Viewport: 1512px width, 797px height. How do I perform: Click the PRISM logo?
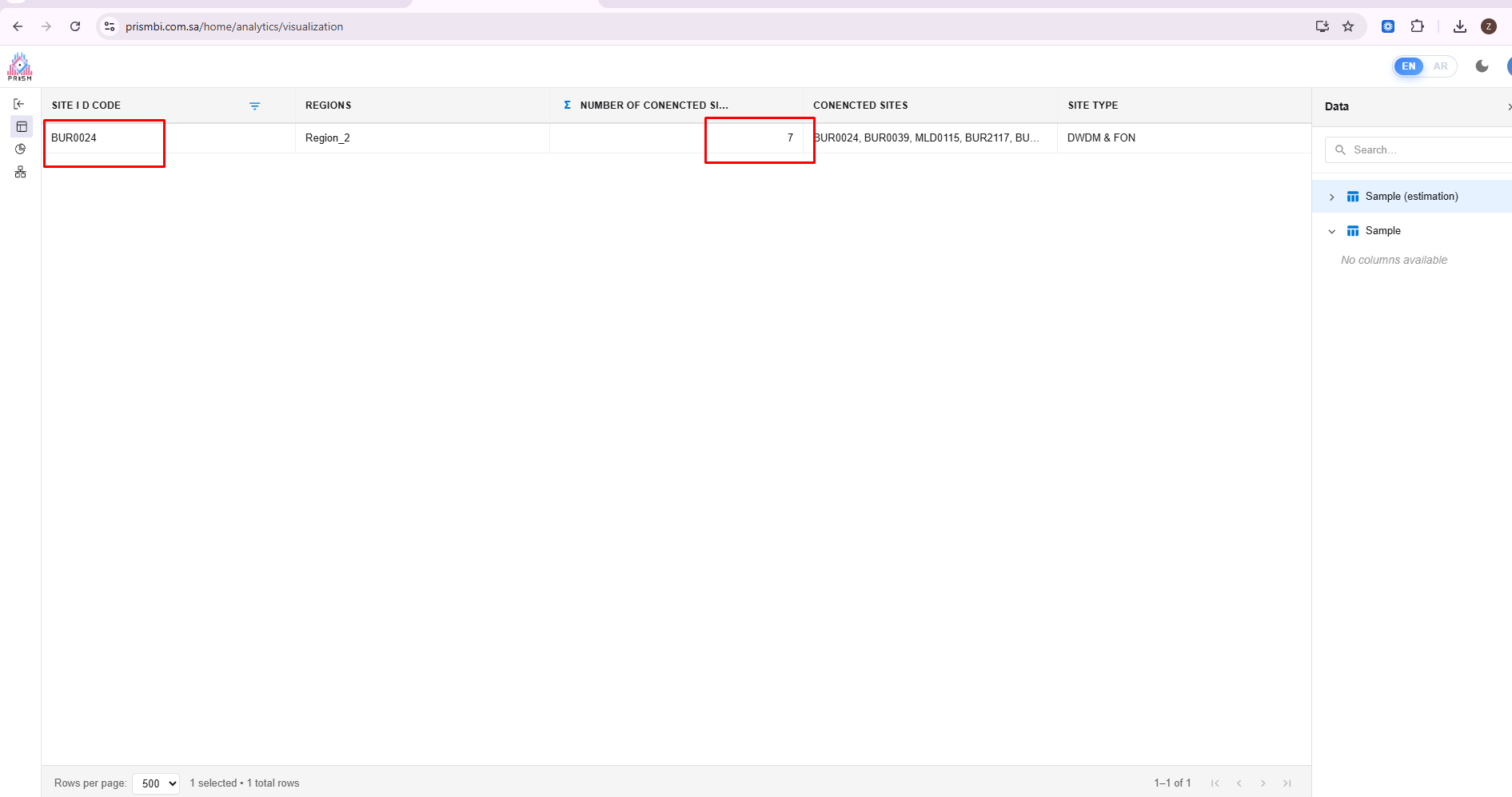[x=20, y=66]
